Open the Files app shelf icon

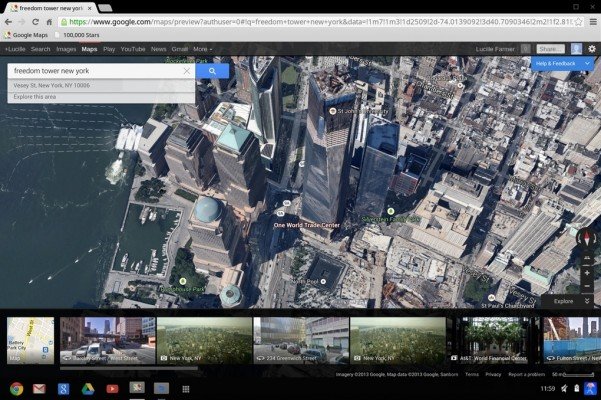click(x=161, y=389)
